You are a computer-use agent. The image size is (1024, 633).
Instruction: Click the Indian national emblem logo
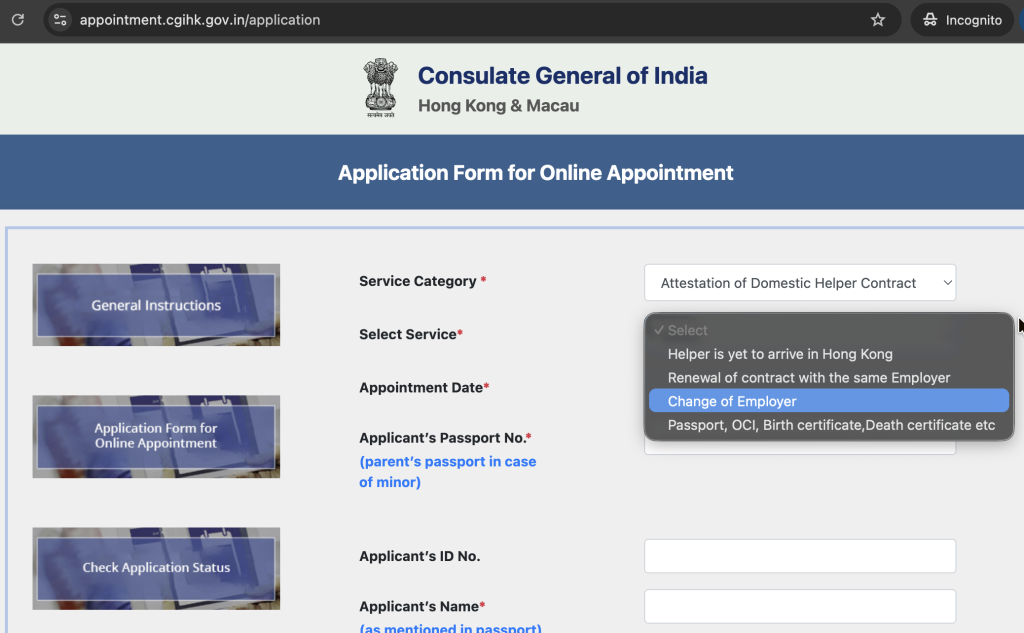click(x=380, y=88)
